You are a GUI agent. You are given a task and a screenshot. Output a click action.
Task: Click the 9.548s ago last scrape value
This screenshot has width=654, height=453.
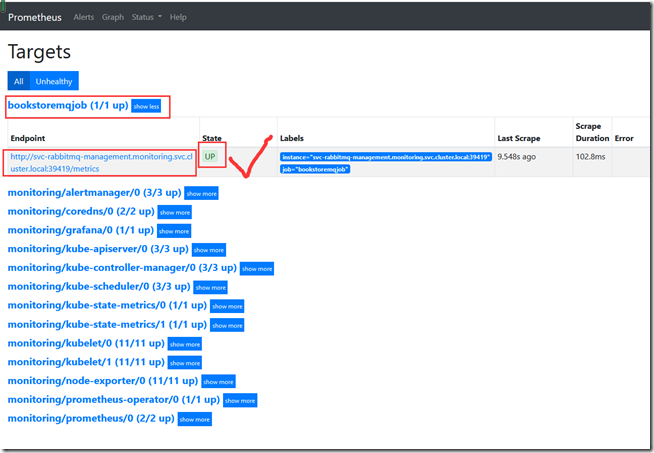point(516,157)
